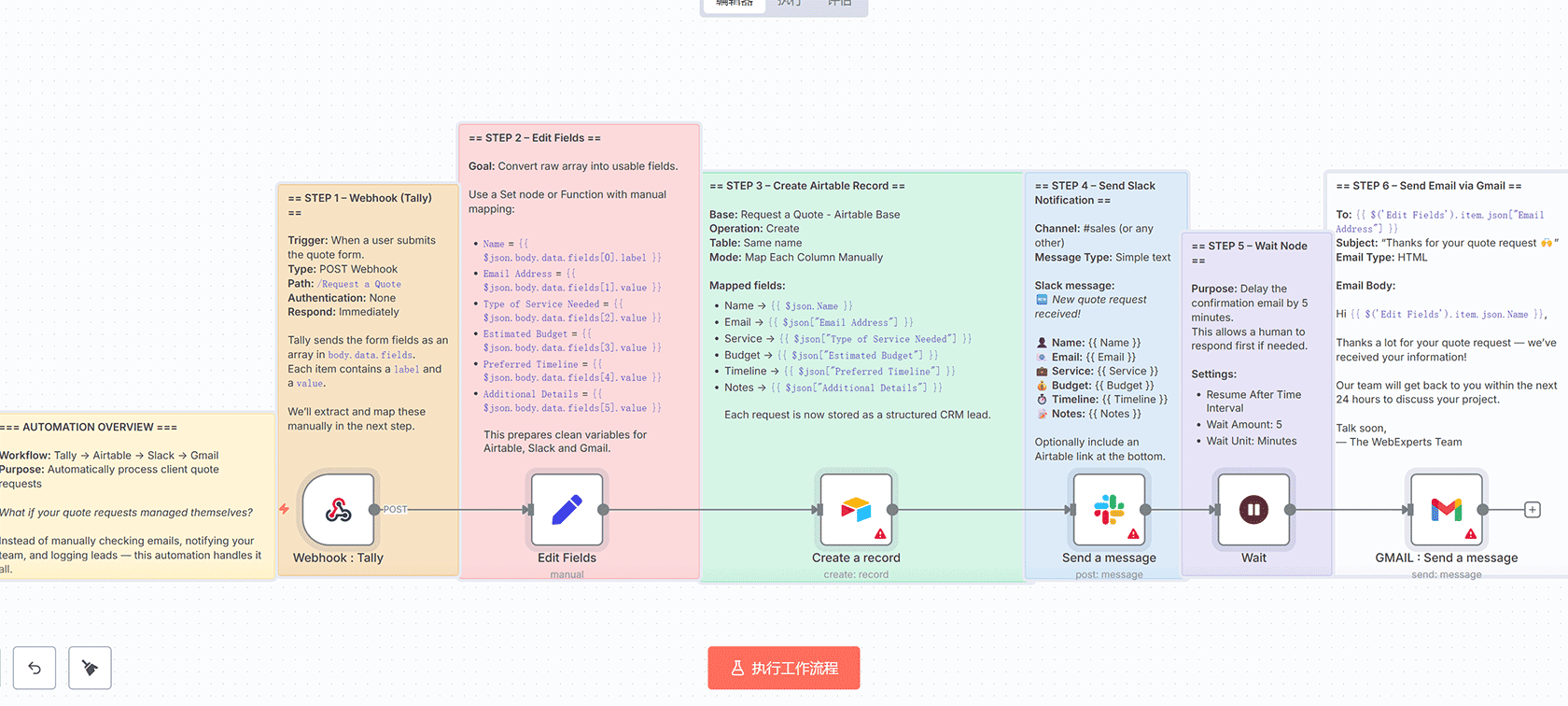Click the warning triangle on Slack node
This screenshot has height=706, width=1568.
click(1133, 534)
